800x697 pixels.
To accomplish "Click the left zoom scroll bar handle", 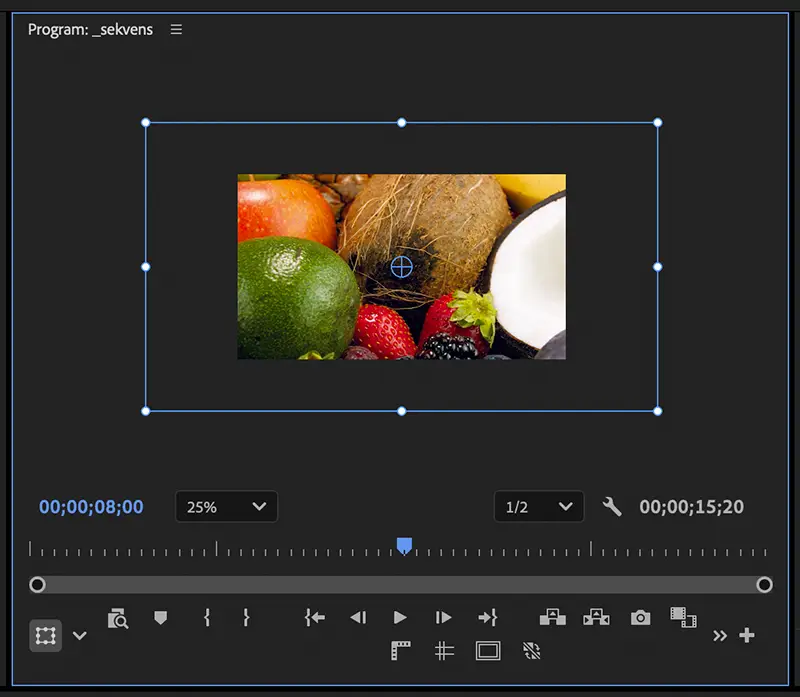I will [37, 585].
